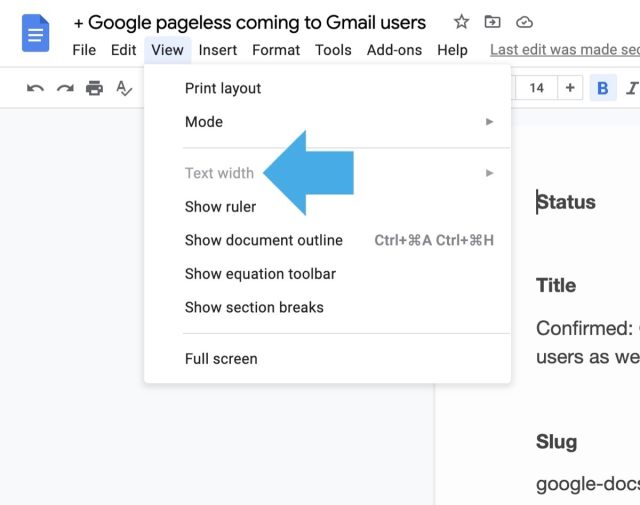
Task: Click the font size field showing 14
Action: coord(536,88)
